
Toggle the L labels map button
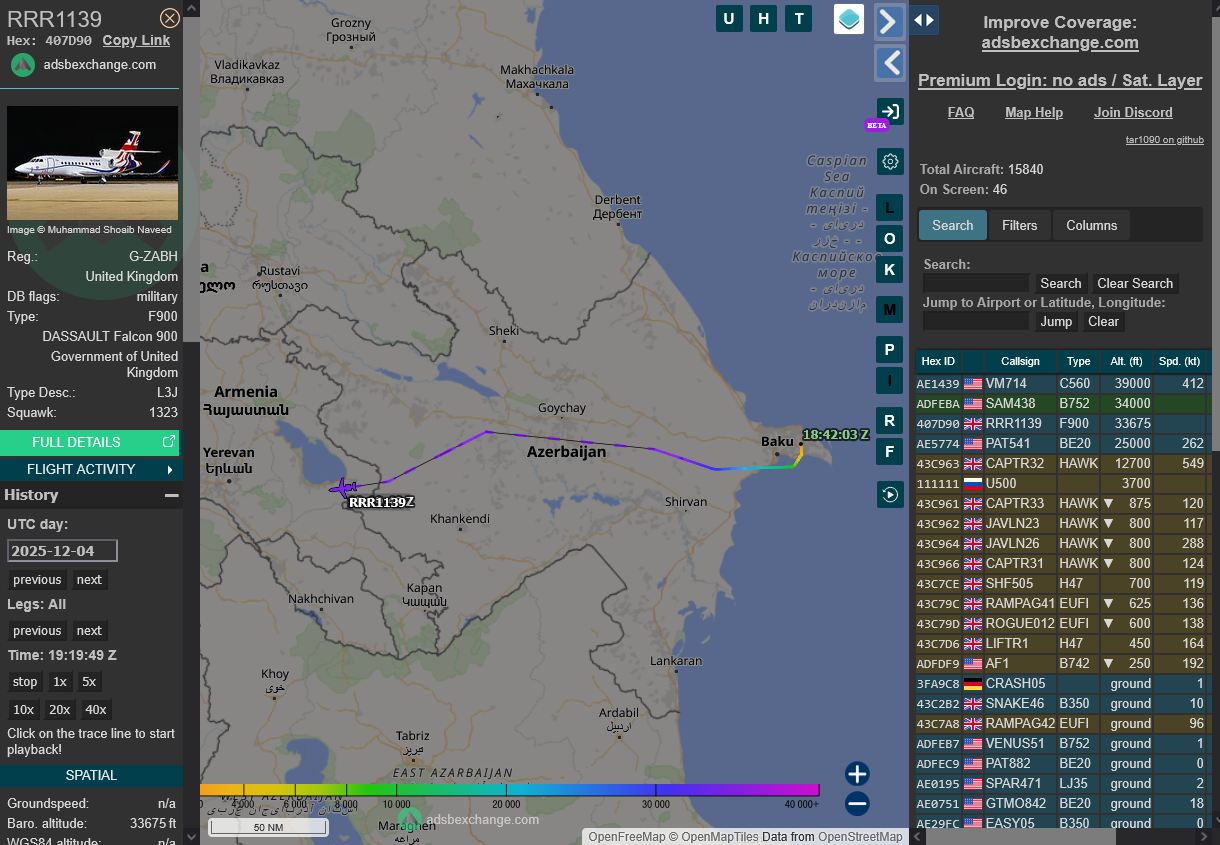890,208
